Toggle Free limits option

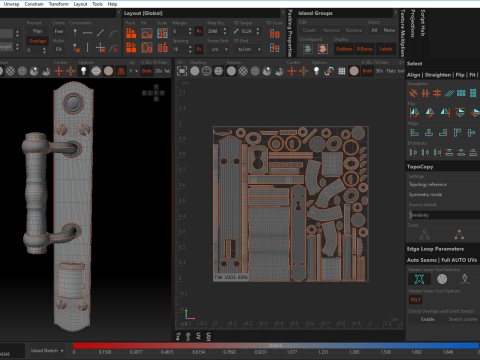coord(59,31)
